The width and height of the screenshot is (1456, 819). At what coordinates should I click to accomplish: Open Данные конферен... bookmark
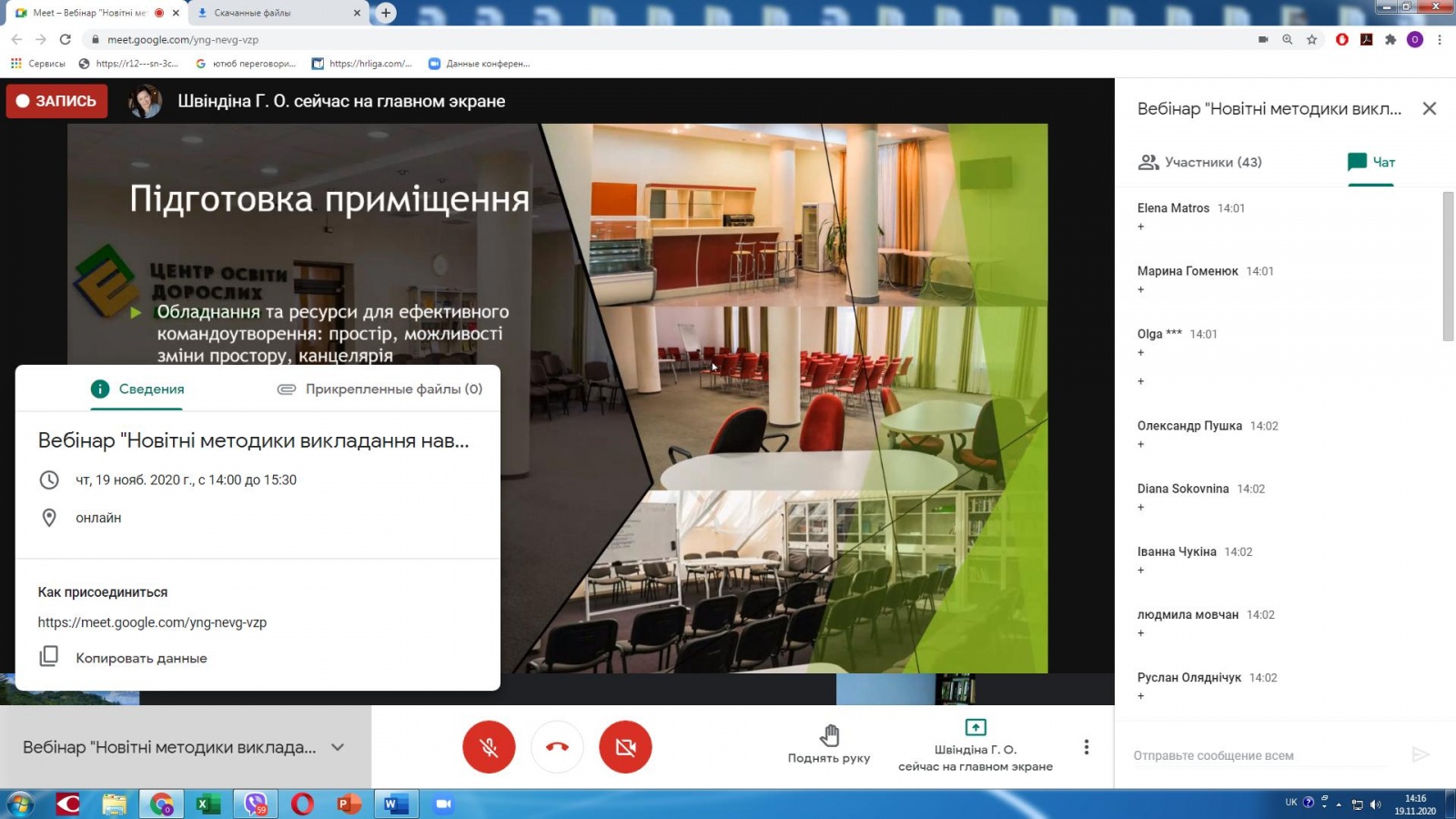[480, 64]
